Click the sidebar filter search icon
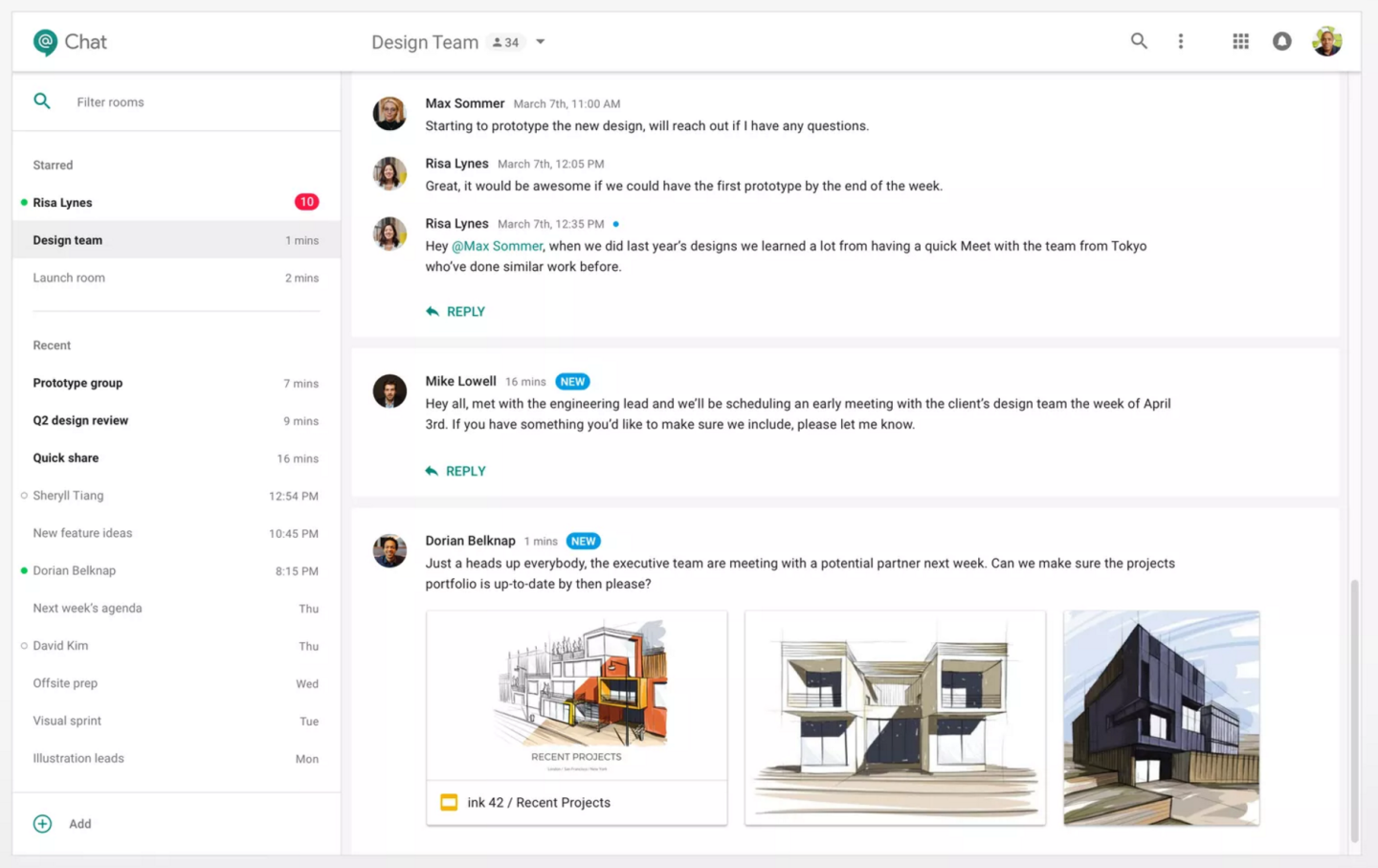 [42, 101]
